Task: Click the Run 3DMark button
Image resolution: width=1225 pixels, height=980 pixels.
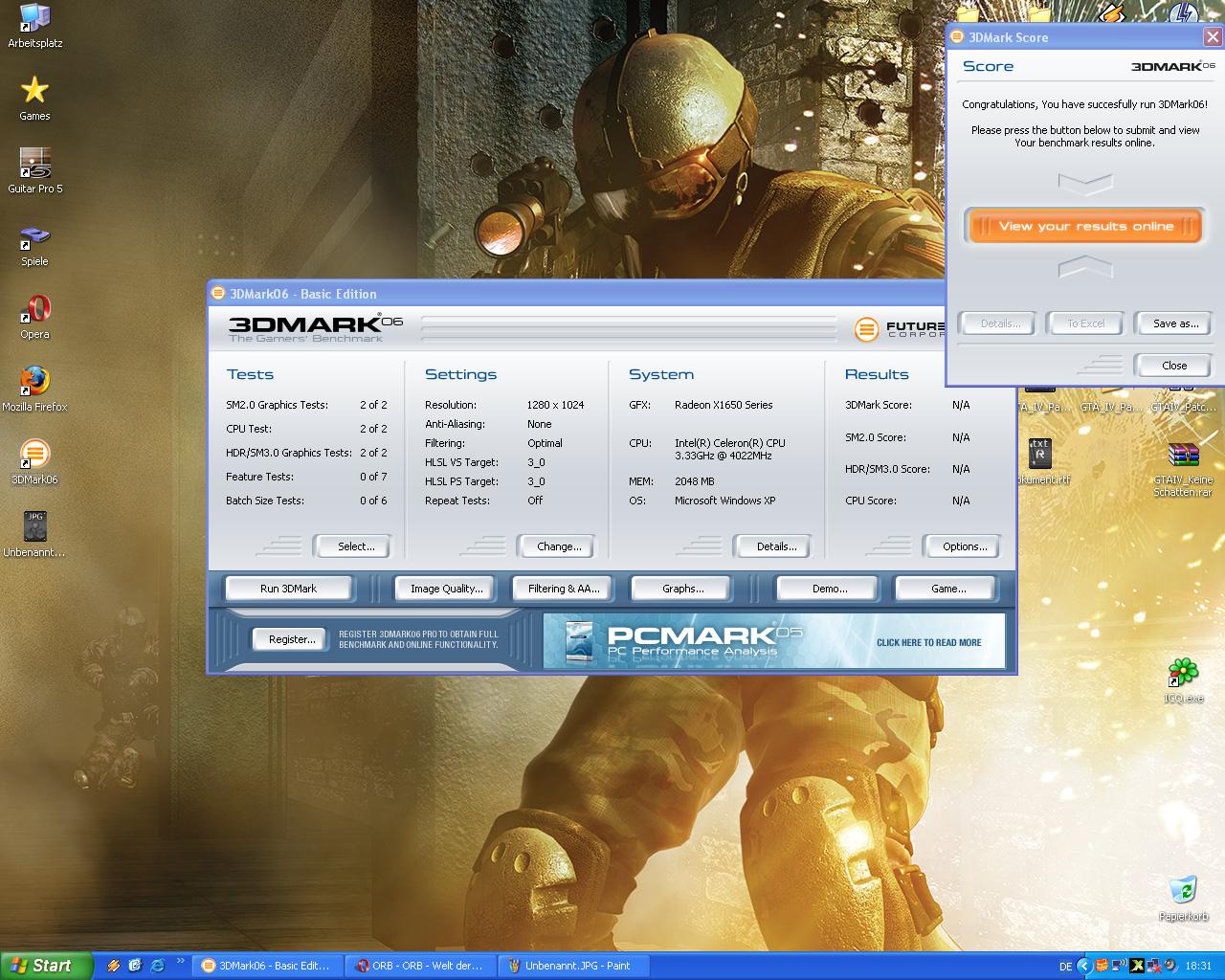Action: tap(288, 589)
